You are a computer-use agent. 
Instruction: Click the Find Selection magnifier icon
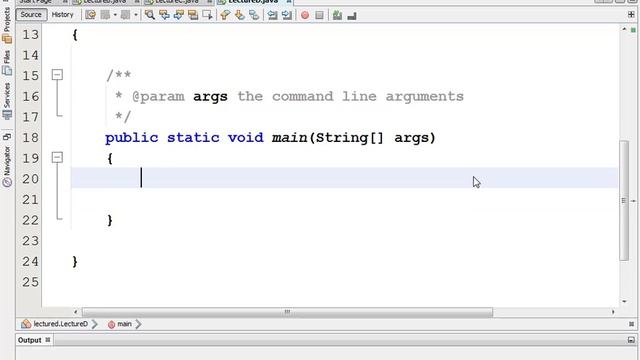coord(150,15)
